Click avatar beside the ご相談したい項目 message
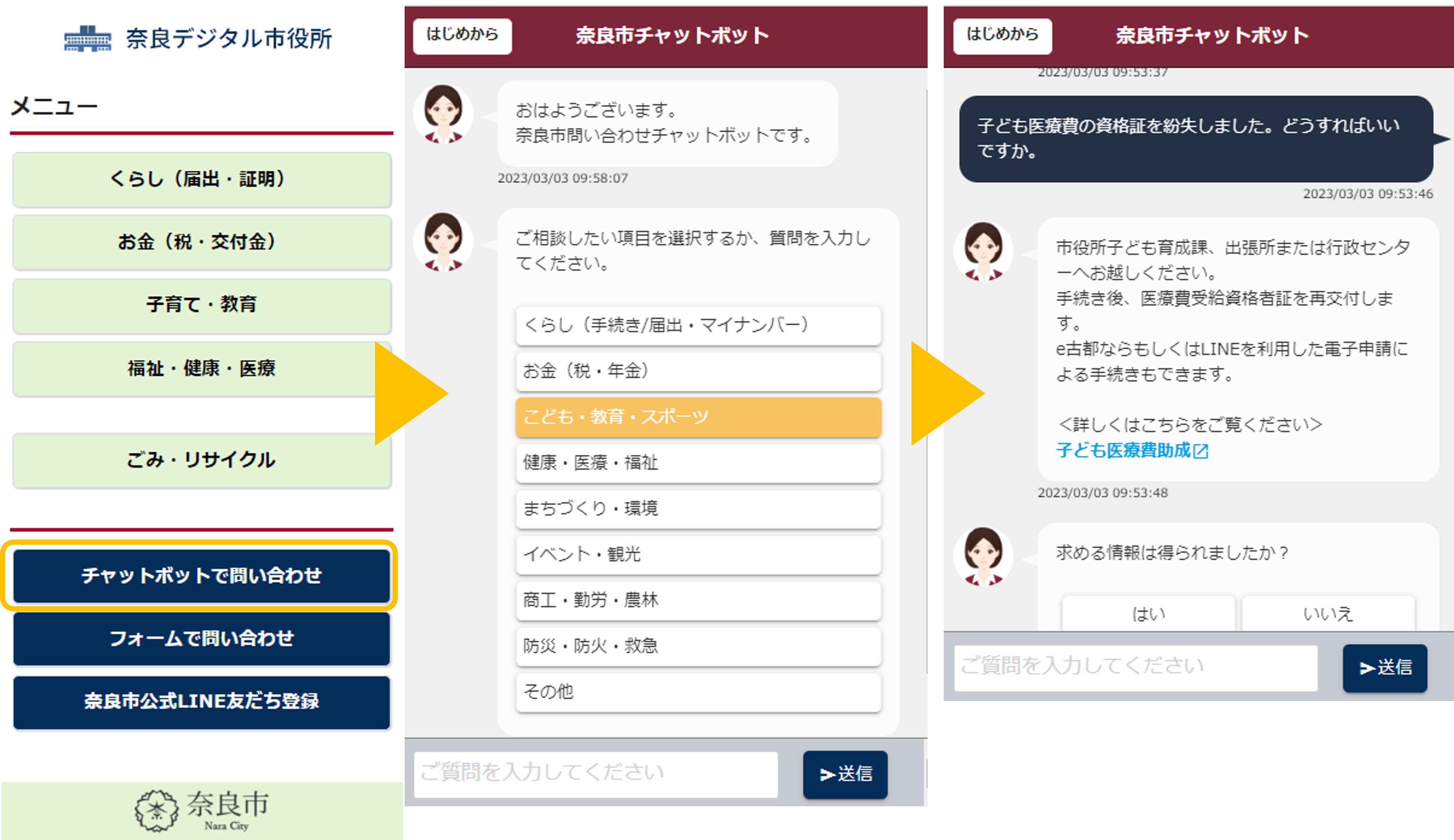 pos(443,242)
